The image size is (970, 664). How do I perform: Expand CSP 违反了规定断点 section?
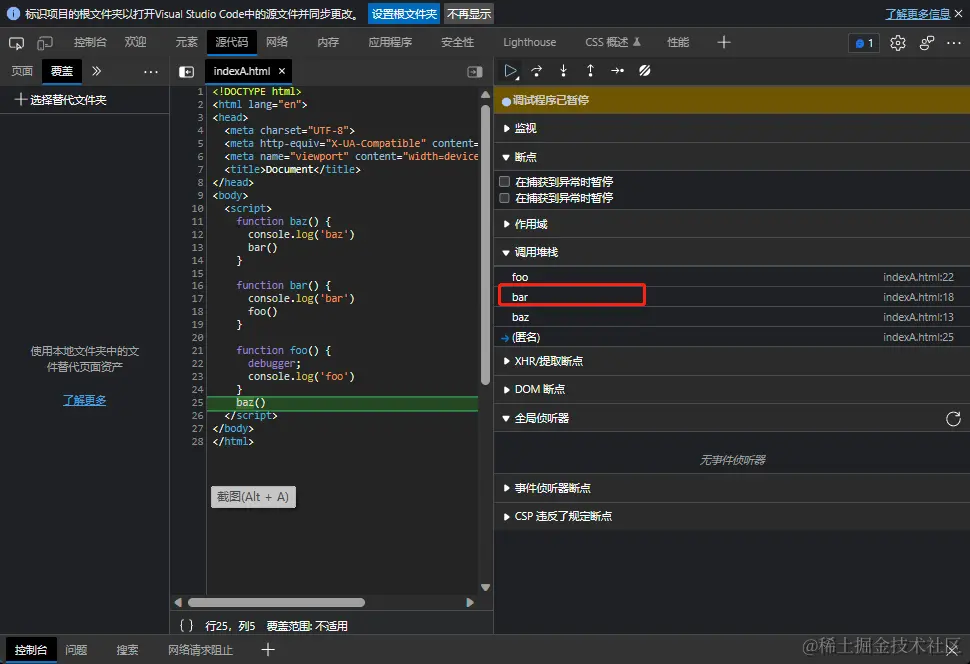pos(732,516)
